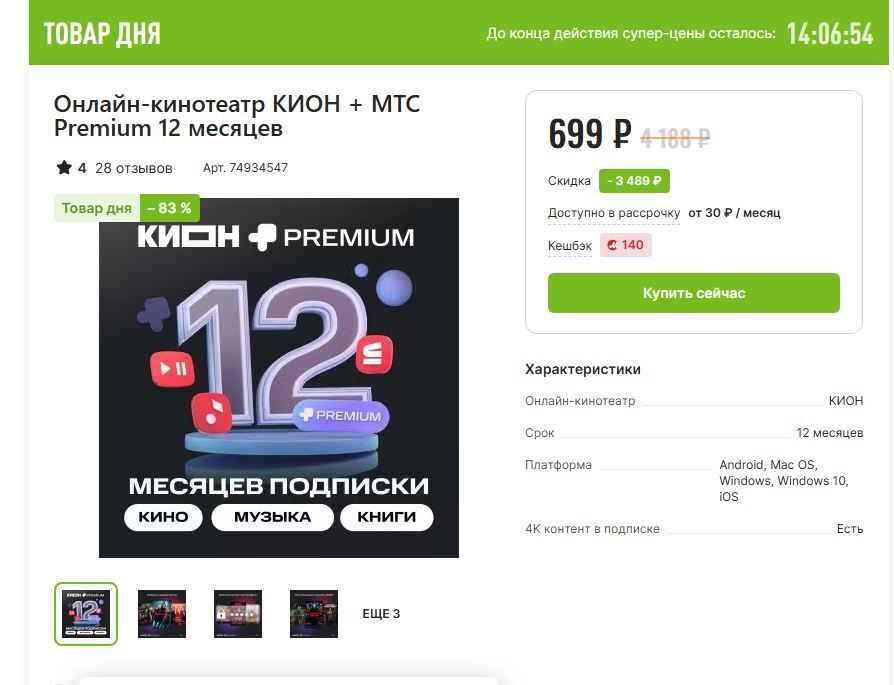The width and height of the screenshot is (894, 685).
Task: Click the article number Арт. 74934547
Action: click(x=245, y=168)
